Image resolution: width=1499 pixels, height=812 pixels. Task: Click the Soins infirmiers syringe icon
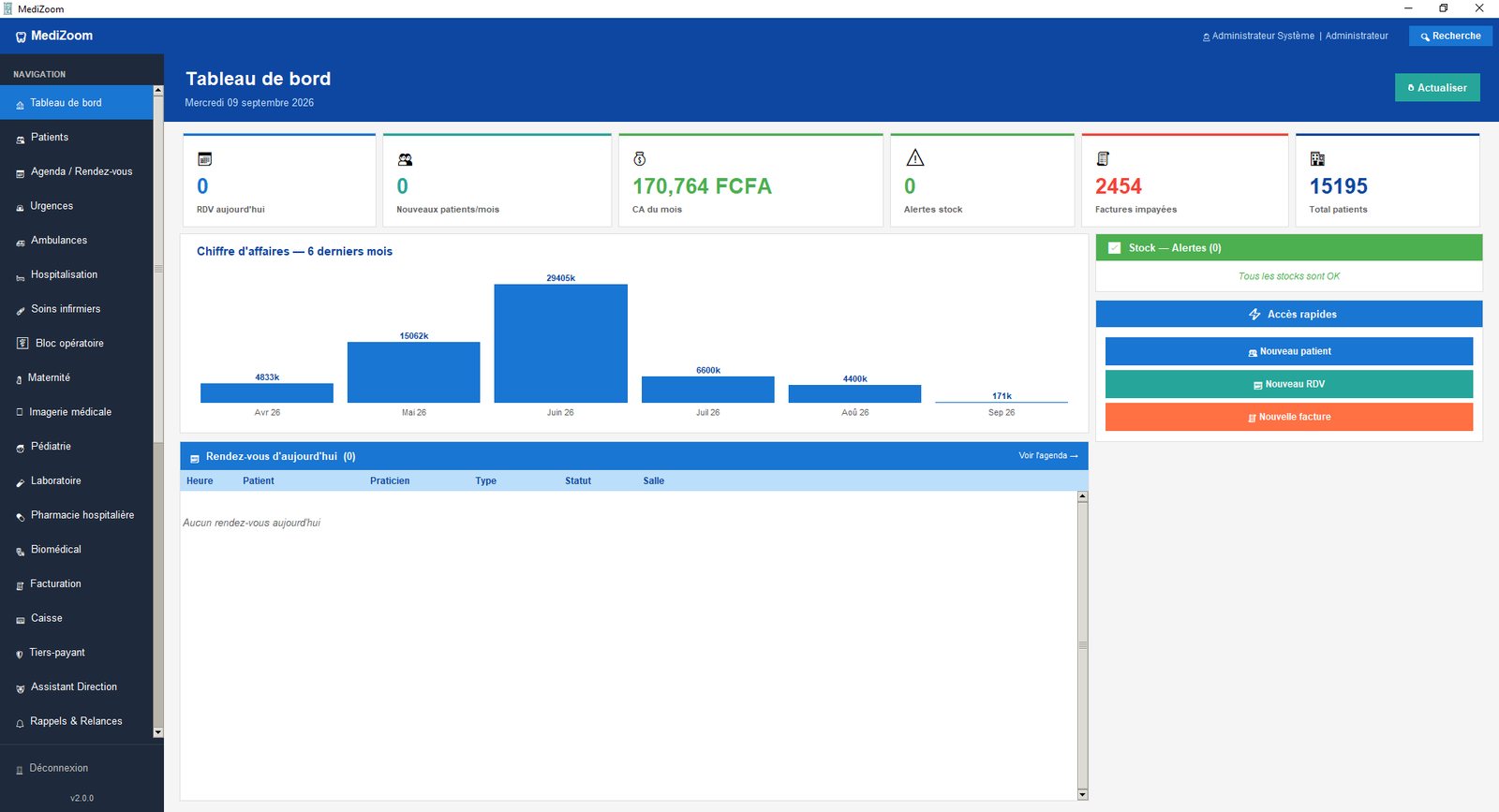pyautogui.click(x=21, y=310)
